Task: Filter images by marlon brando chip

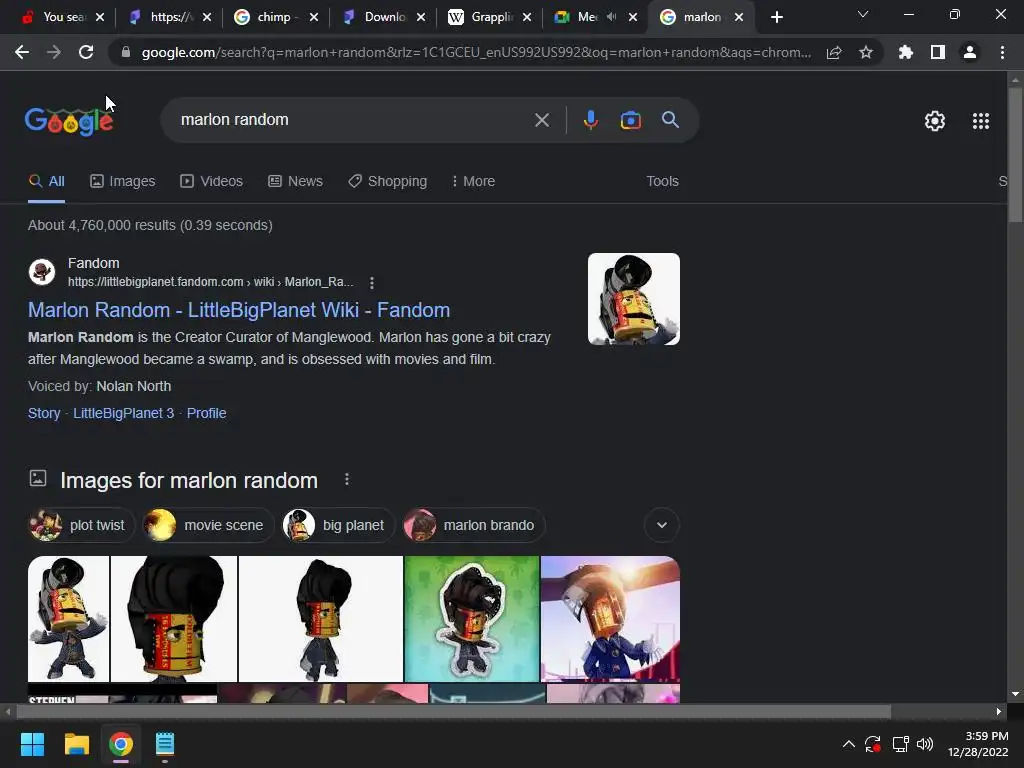Action: pos(473,525)
